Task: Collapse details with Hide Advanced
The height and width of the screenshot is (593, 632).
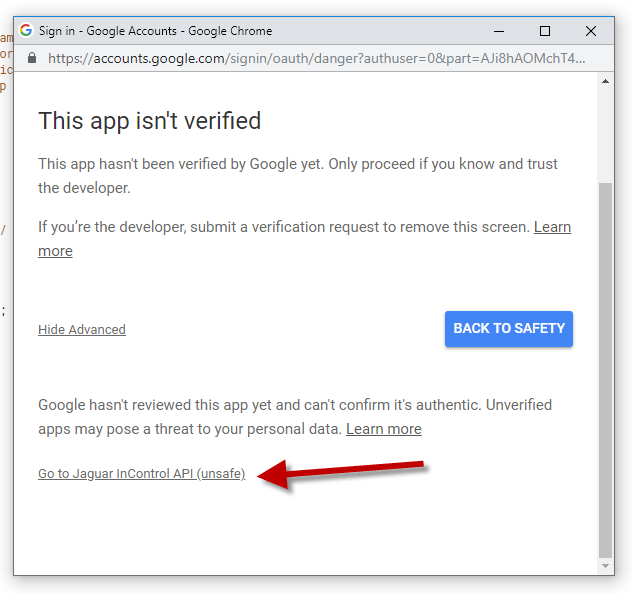Action: [82, 329]
